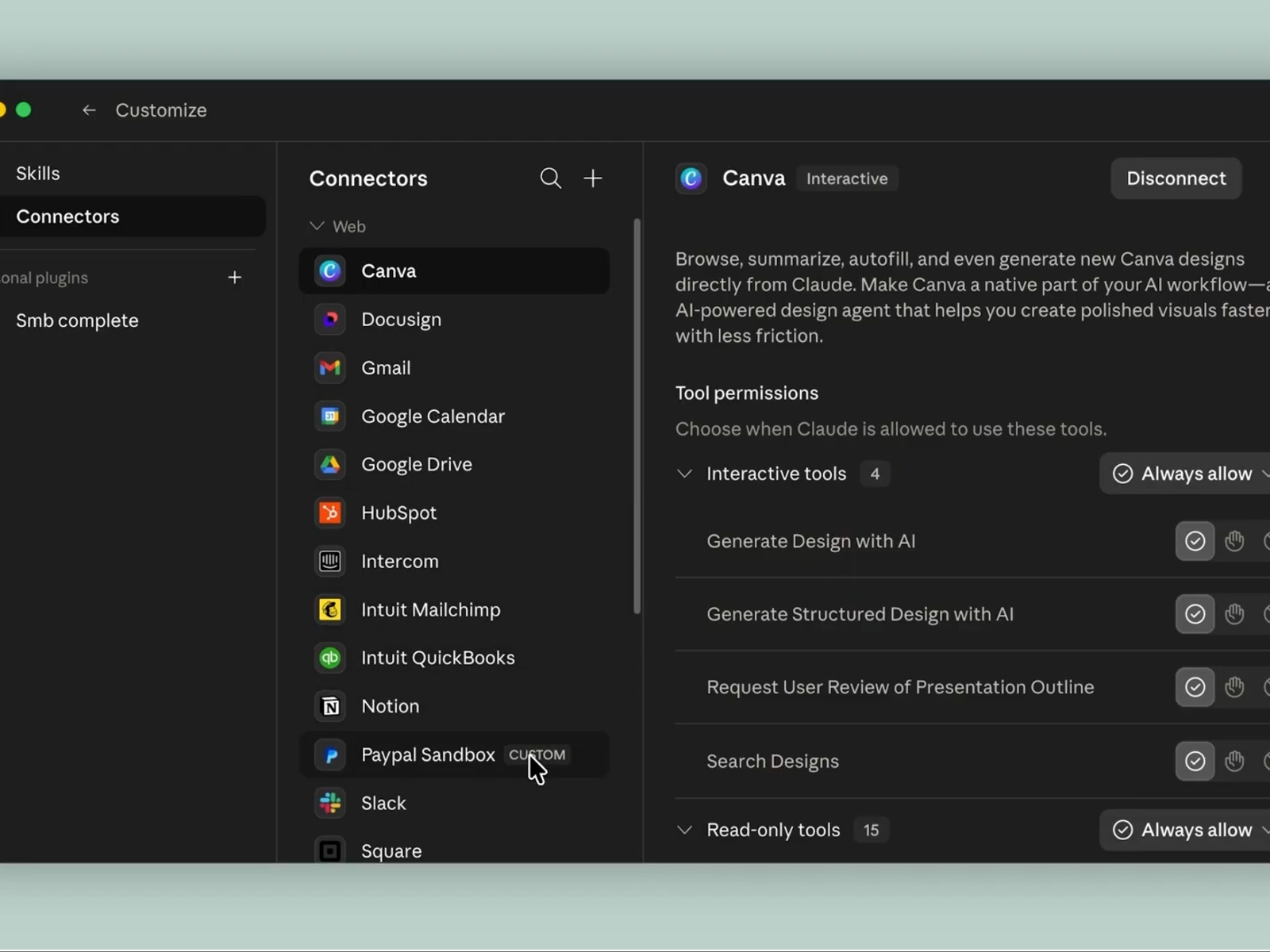Click the Request User Review of Presentation Outline label
Screen dimensions: 1270x952
pos(900,687)
